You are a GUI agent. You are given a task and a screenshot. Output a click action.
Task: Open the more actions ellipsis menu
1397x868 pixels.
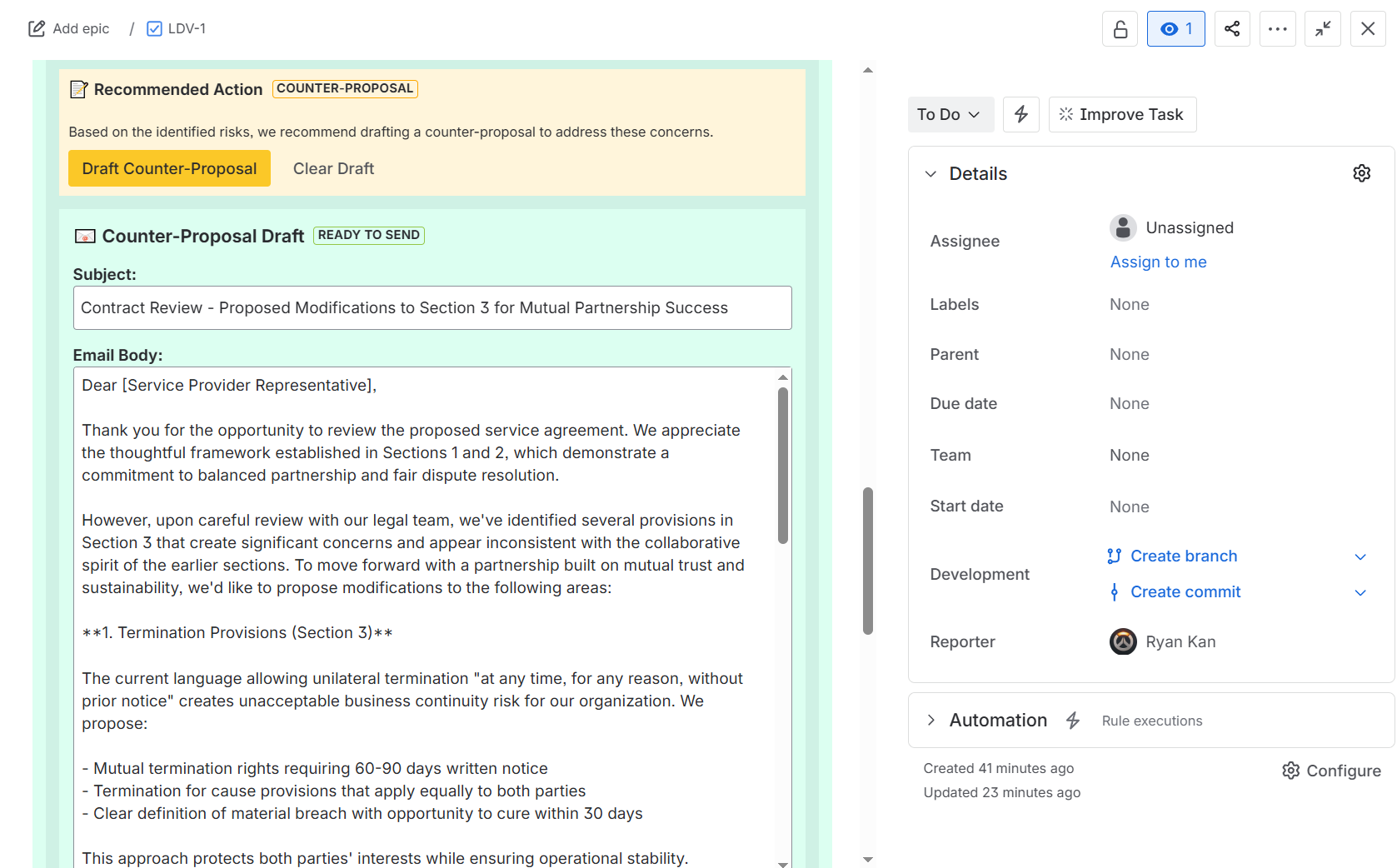pos(1277,29)
